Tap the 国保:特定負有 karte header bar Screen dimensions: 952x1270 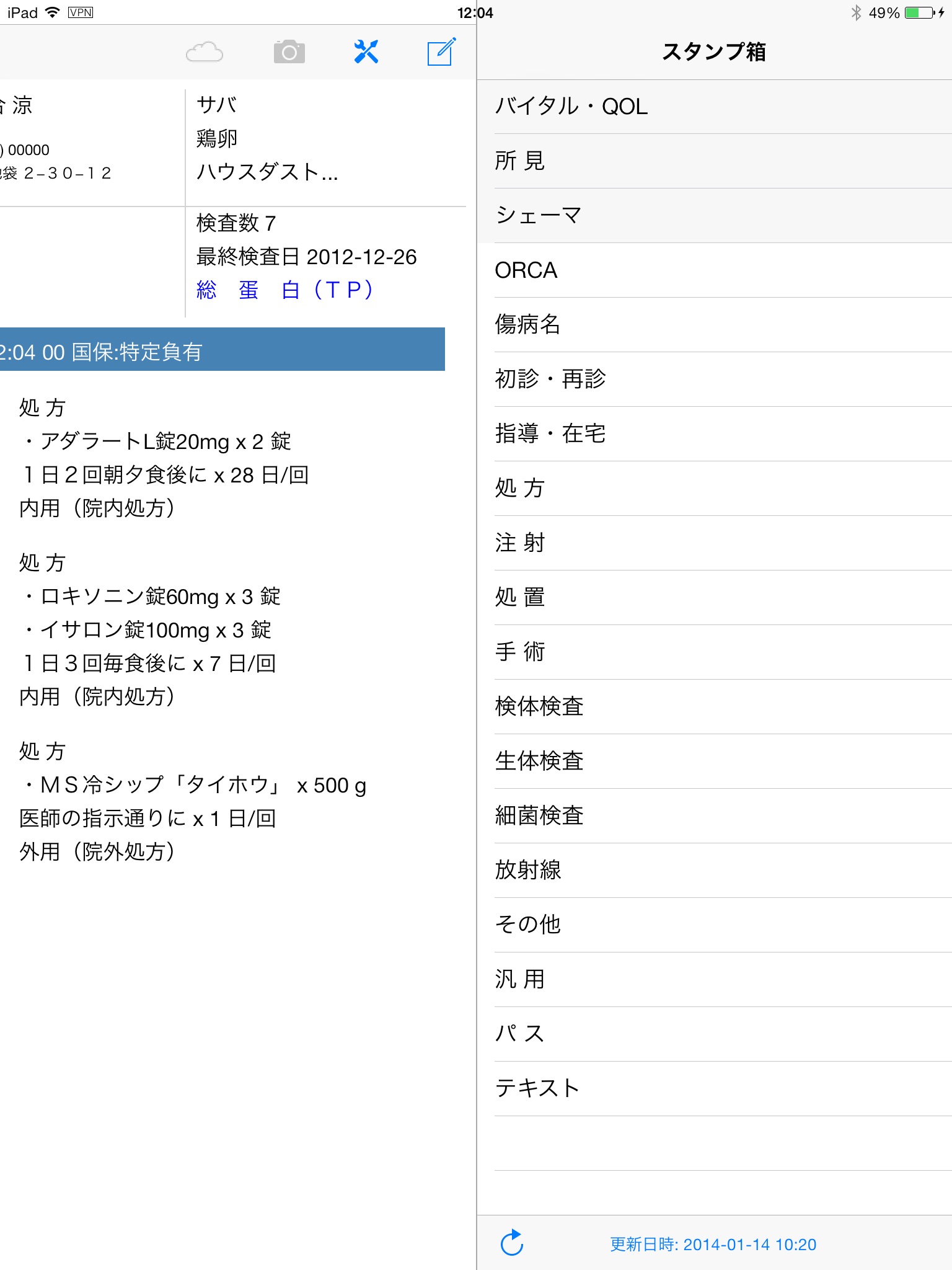point(223,350)
